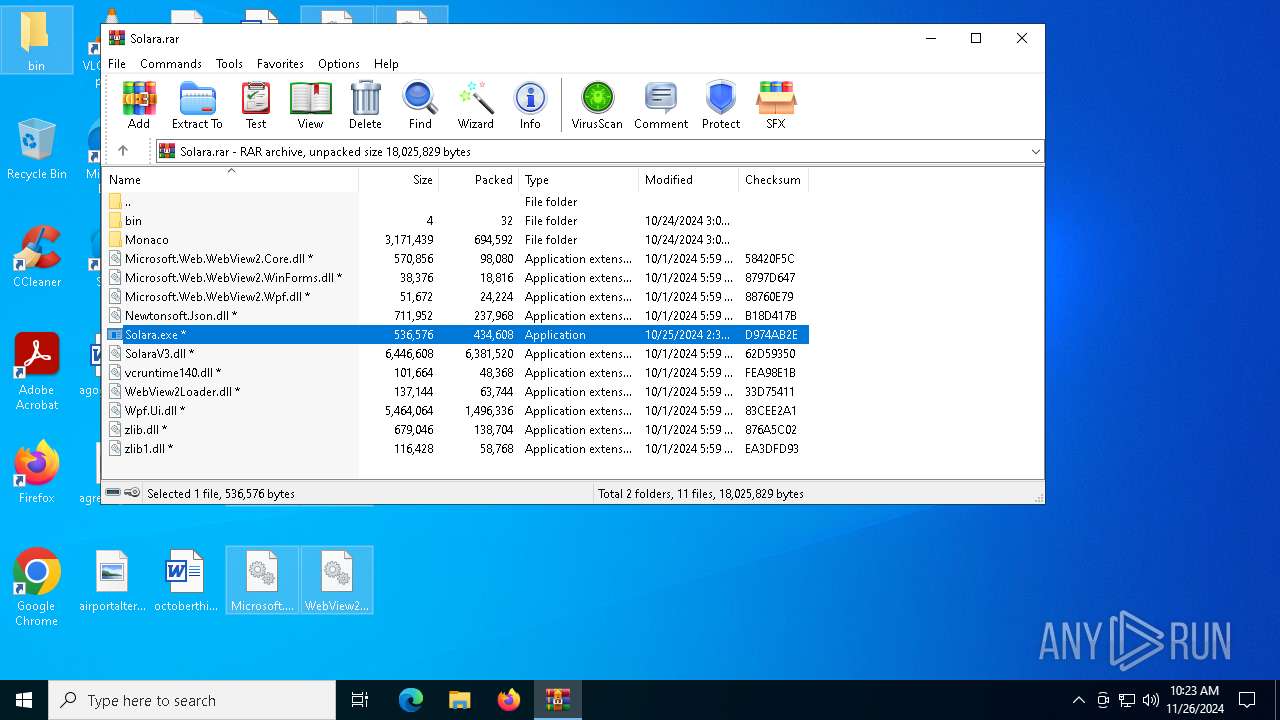Select Google Chrome desktop shortcut
This screenshot has height=720, width=1280.
[36, 588]
